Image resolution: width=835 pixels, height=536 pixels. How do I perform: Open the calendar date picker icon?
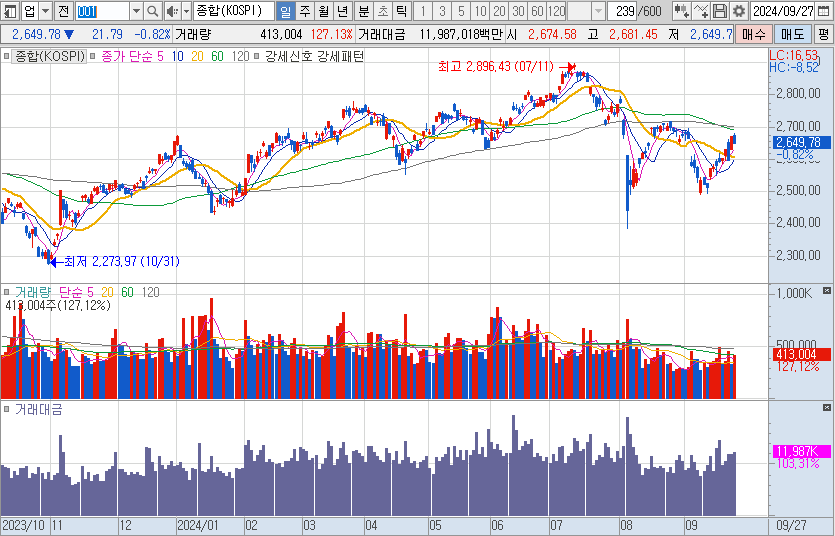click(823, 11)
